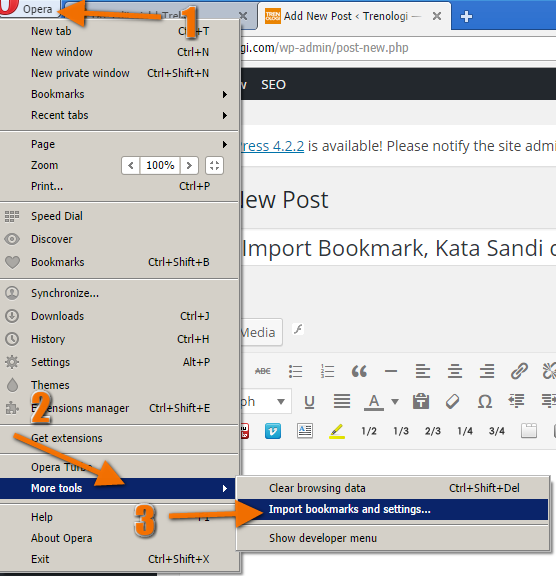Clear formatting with eraser icon
556x576 pixels.
(452, 401)
